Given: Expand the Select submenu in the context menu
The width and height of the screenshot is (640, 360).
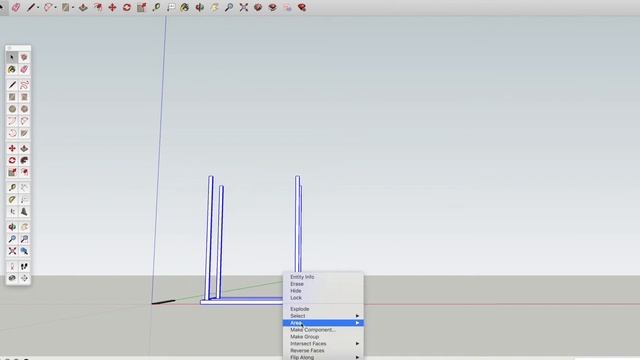Looking at the screenshot, I should click(x=323, y=316).
